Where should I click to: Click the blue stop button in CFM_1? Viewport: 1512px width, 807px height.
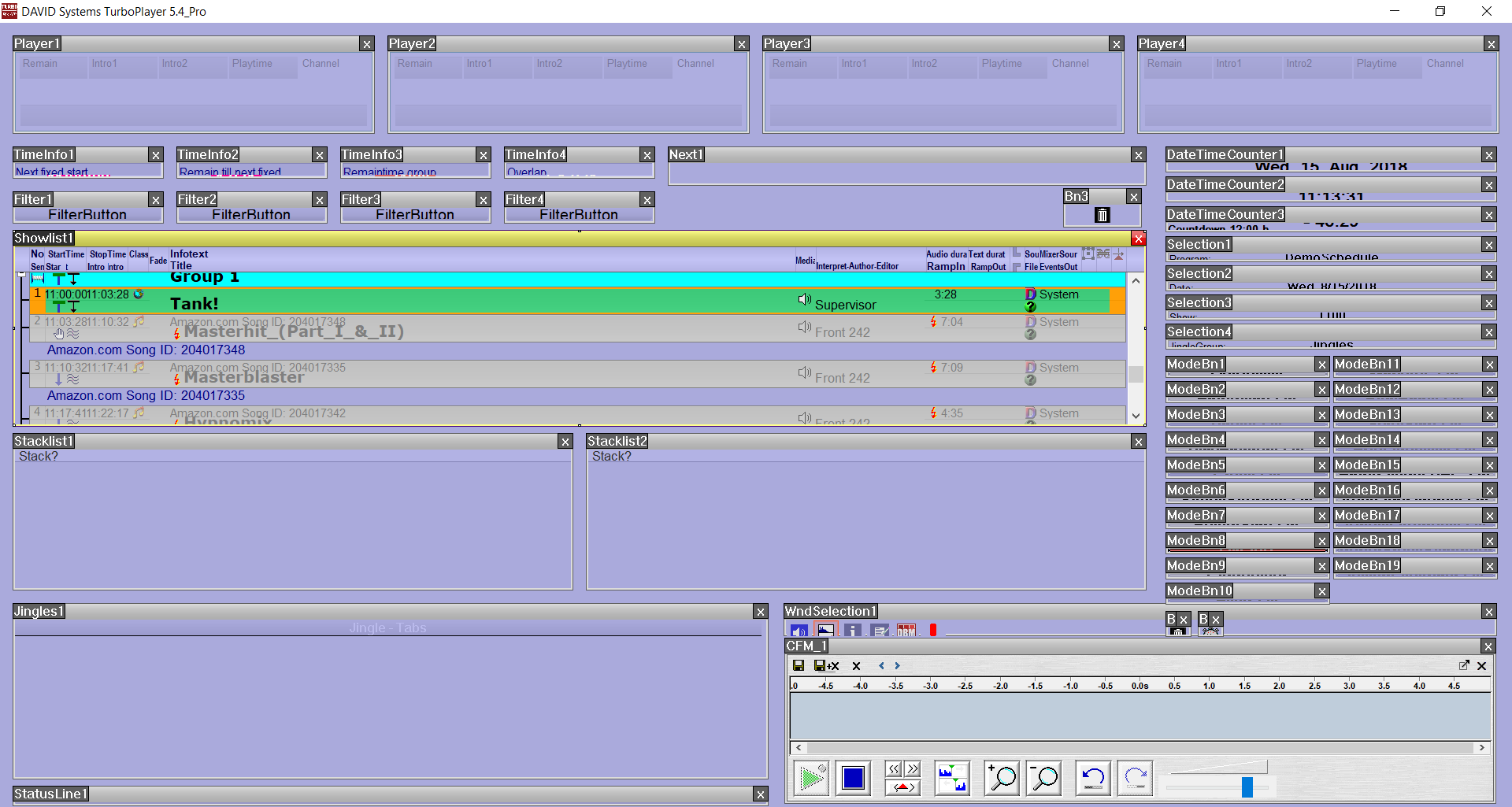853,779
